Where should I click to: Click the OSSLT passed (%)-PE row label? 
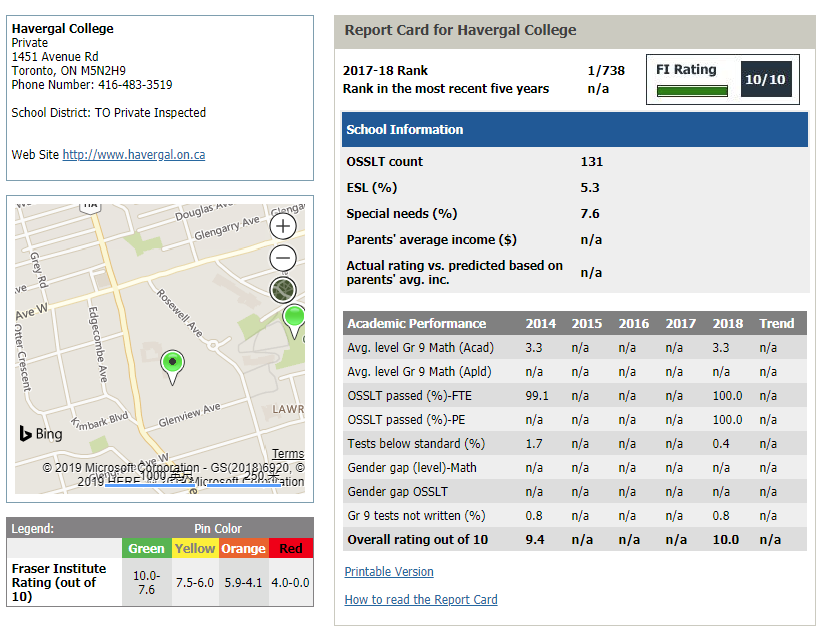pyautogui.click(x=406, y=420)
